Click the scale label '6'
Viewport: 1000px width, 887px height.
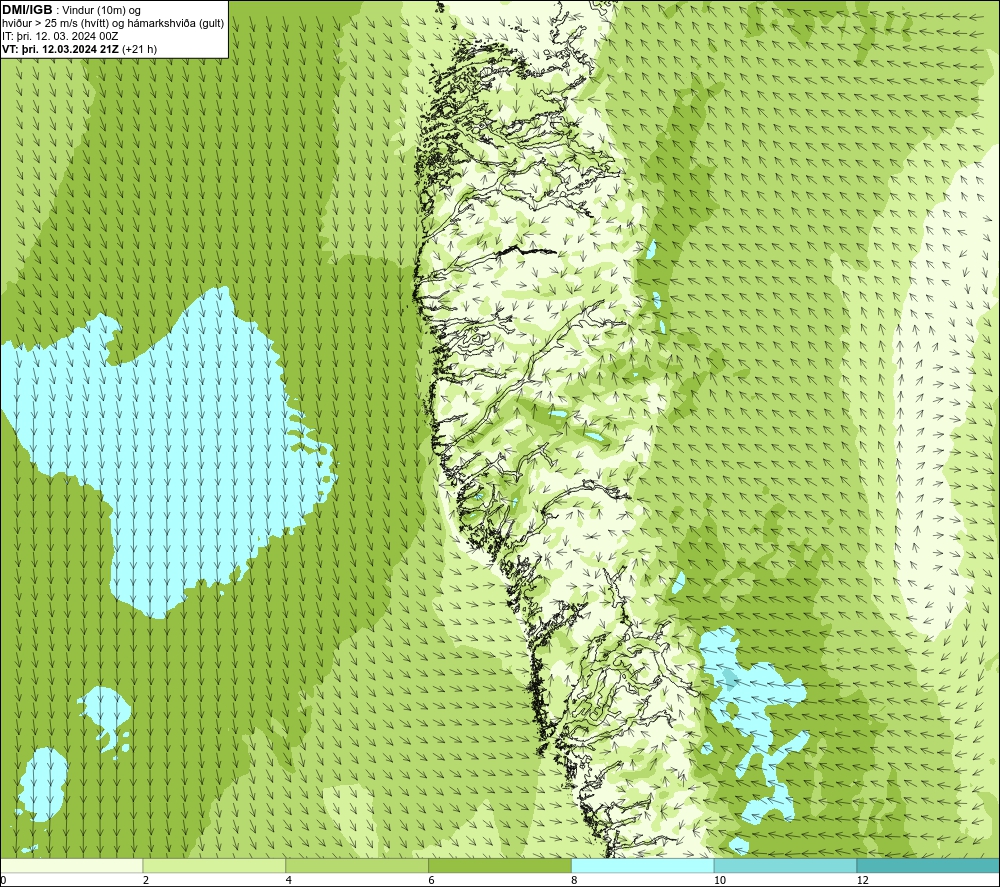432,880
